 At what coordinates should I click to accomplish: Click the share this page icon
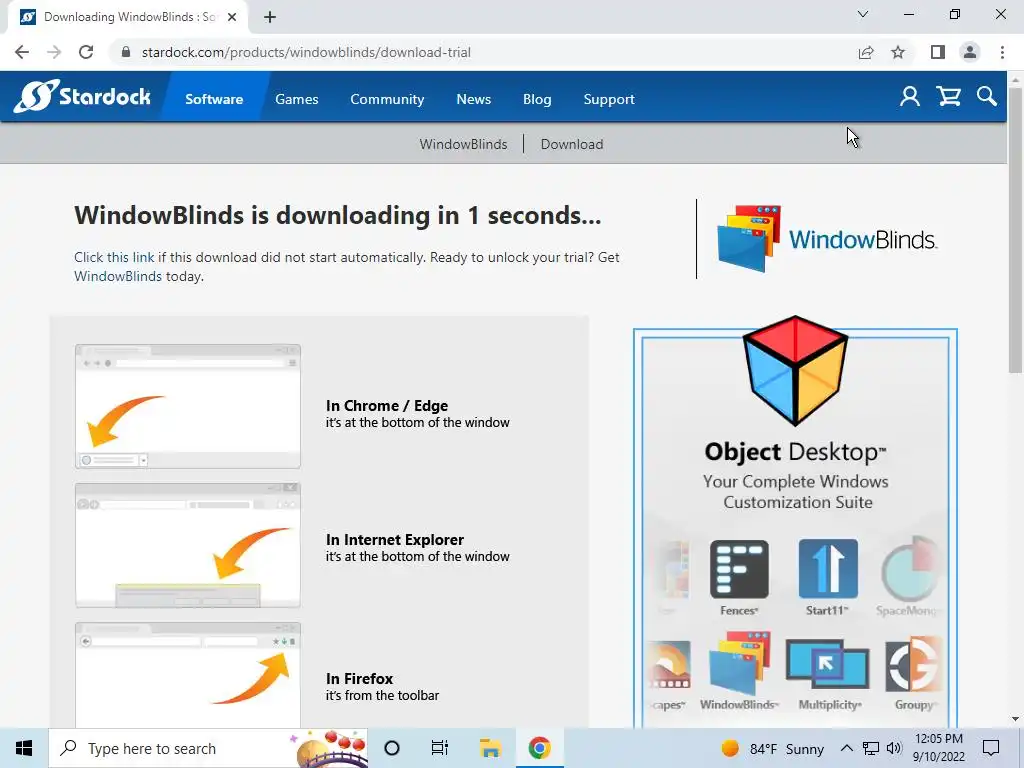866,52
